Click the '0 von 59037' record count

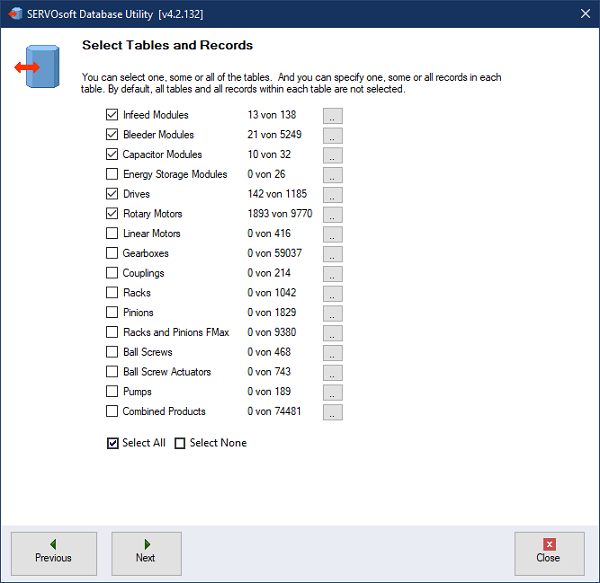click(x=274, y=253)
